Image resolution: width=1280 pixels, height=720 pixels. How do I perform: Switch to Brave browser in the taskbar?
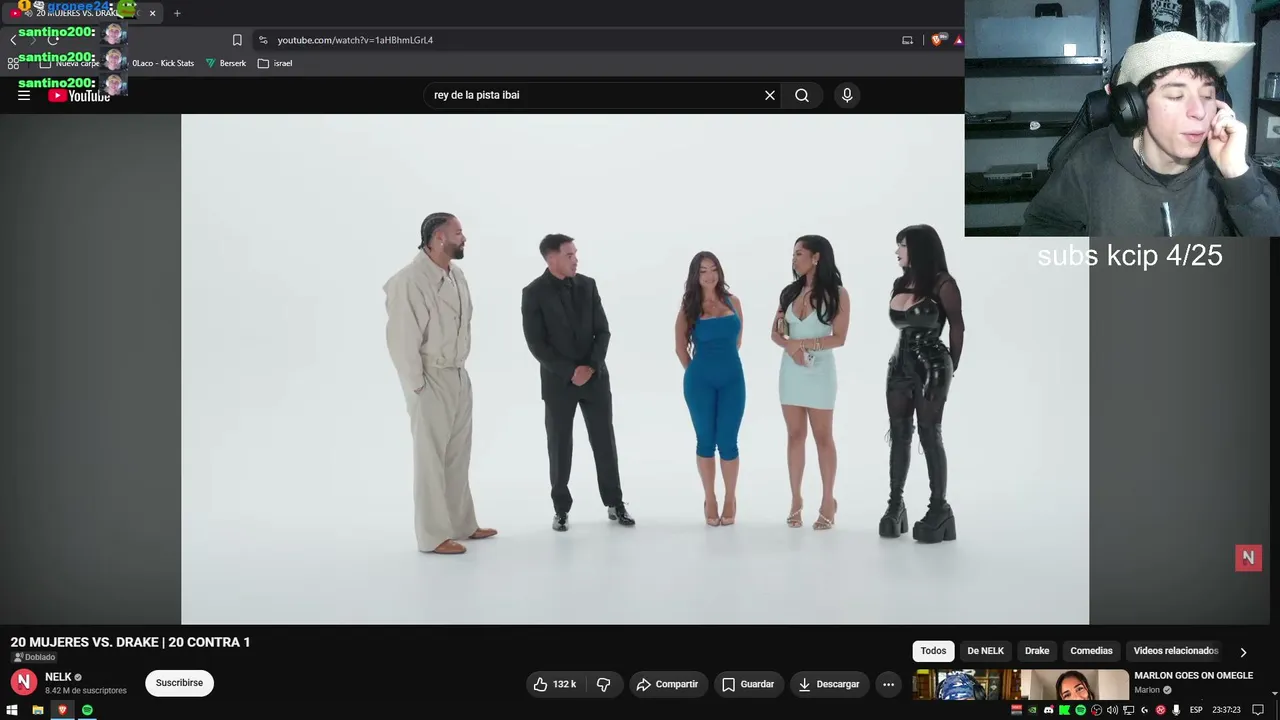coord(62,710)
